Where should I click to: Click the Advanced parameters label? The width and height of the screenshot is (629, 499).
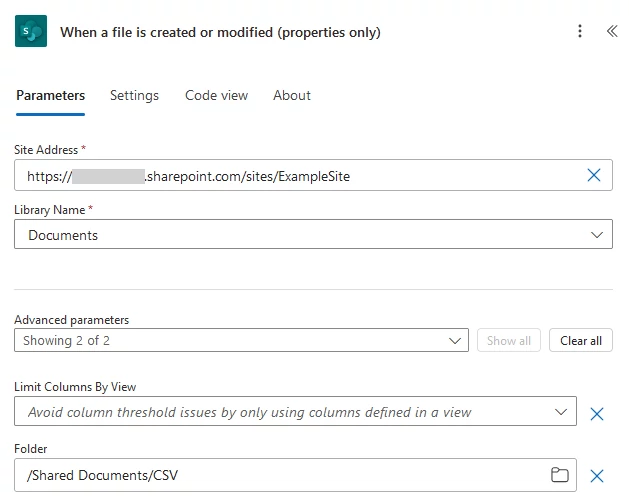pos(71,320)
